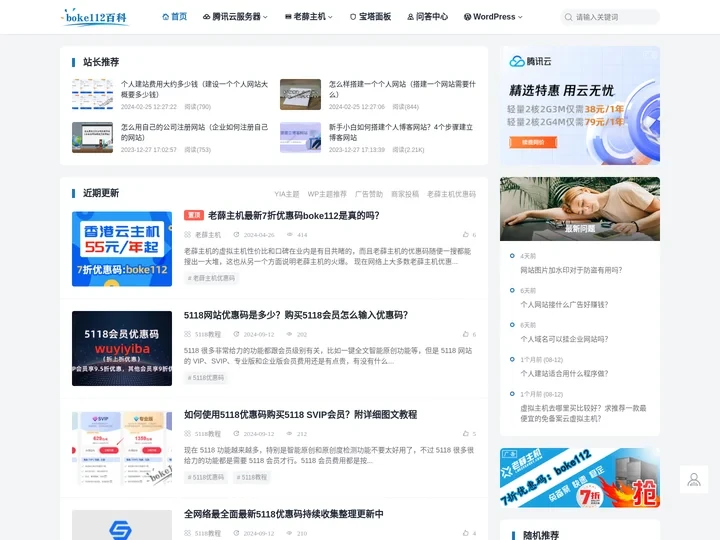Click the SVIP pricing screenshot thumbnail
720x540 pixels.
coord(122,448)
